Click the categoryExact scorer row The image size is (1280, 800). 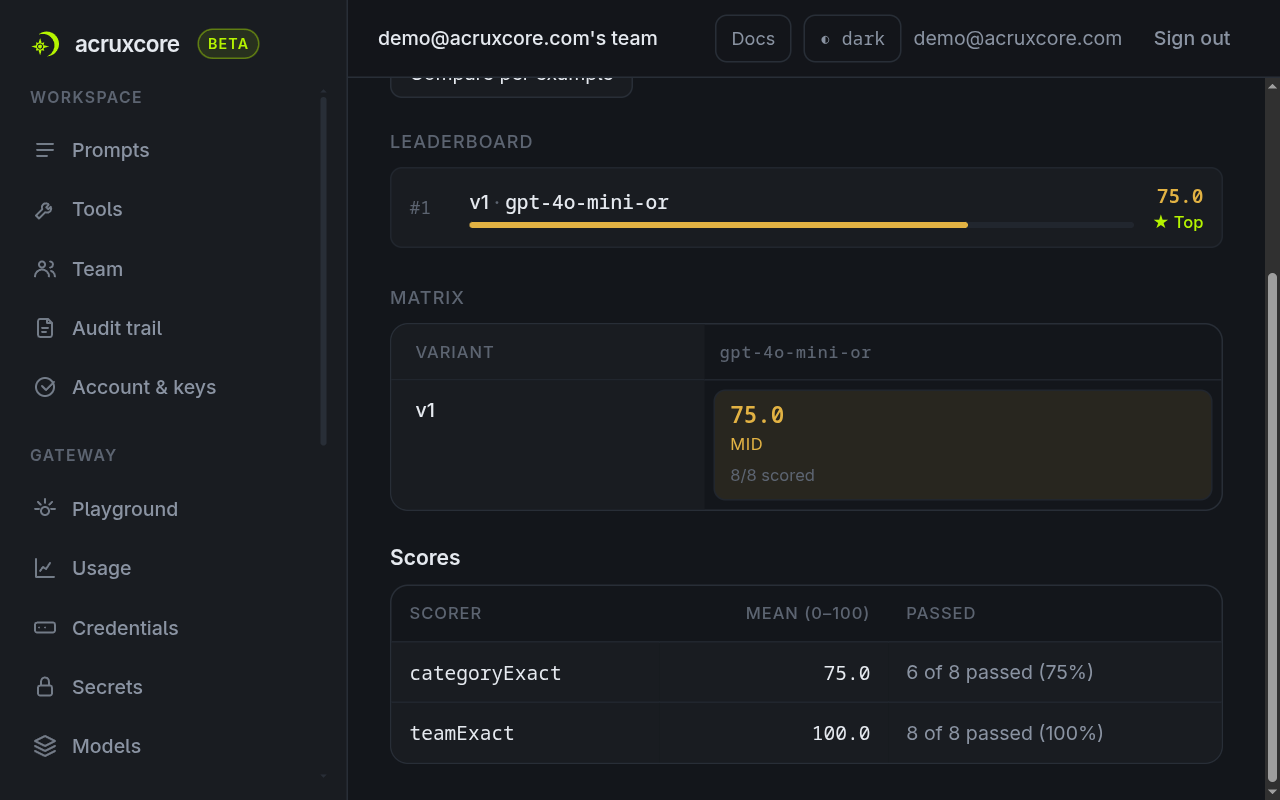(x=806, y=673)
